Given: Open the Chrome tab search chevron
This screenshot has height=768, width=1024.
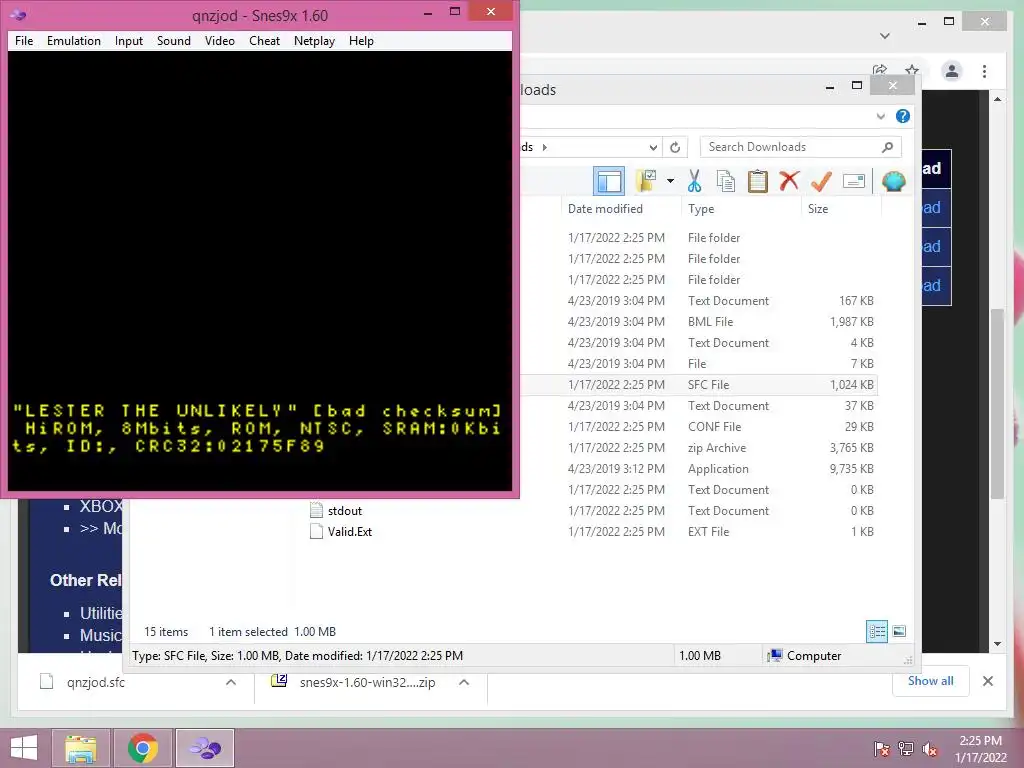Looking at the screenshot, I should [885, 36].
